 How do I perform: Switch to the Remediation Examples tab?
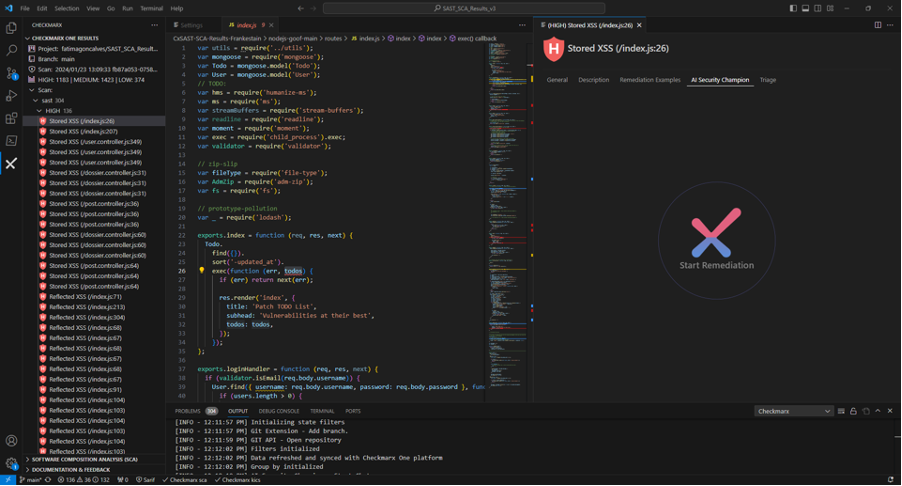[x=649, y=80]
